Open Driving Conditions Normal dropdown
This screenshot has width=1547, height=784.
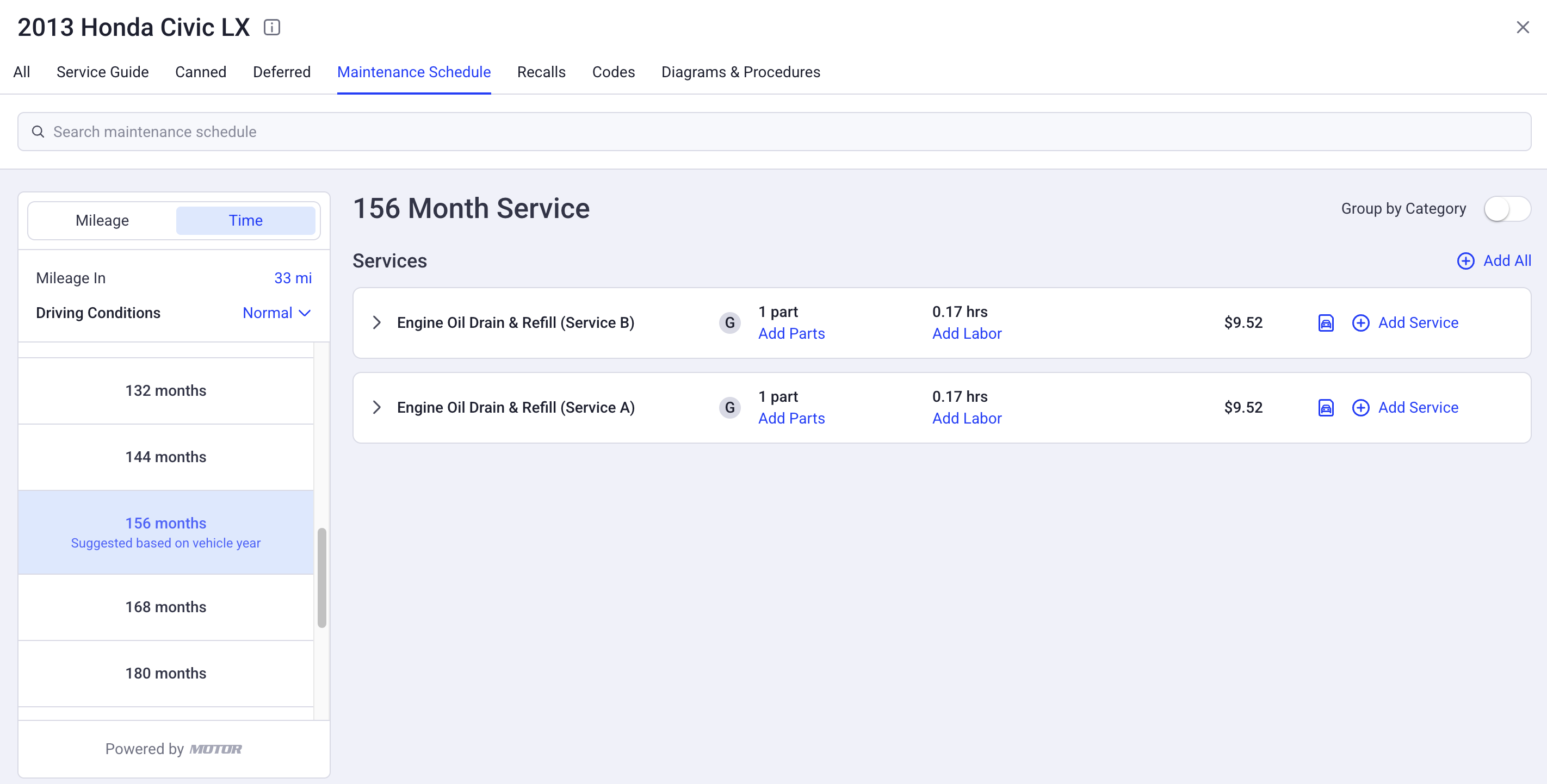[x=276, y=313]
